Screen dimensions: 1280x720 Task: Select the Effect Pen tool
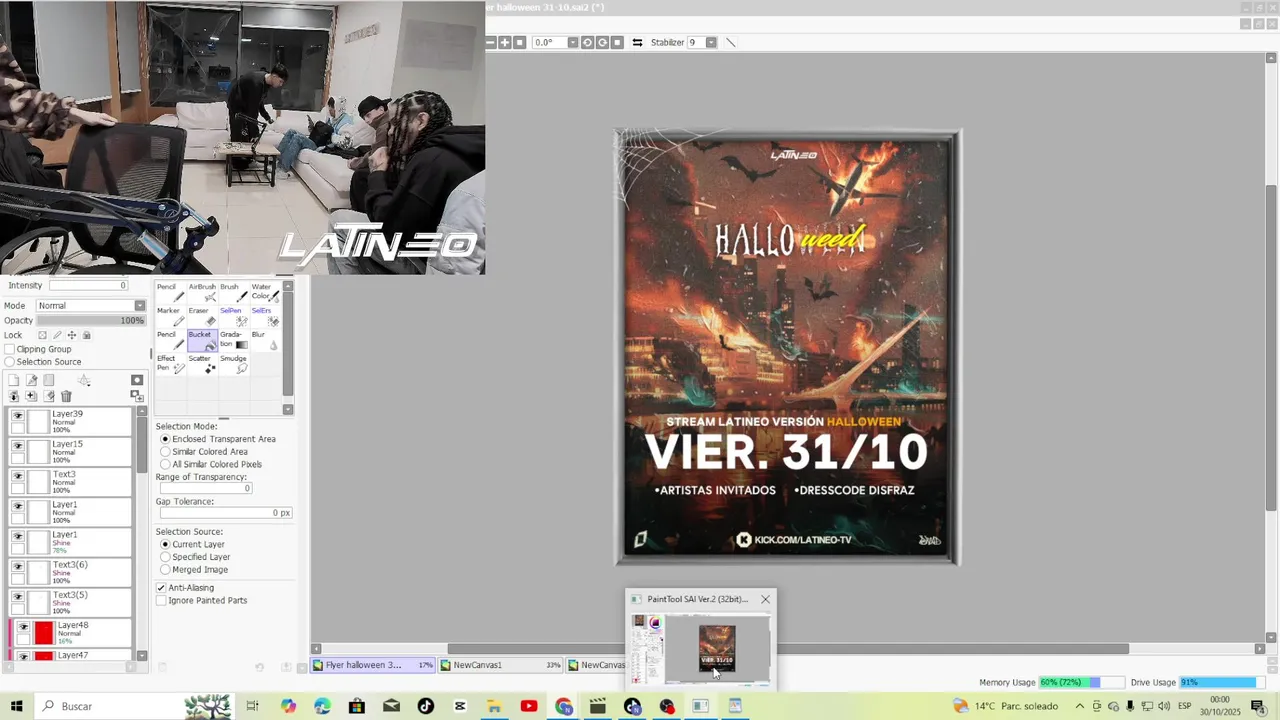click(170, 363)
